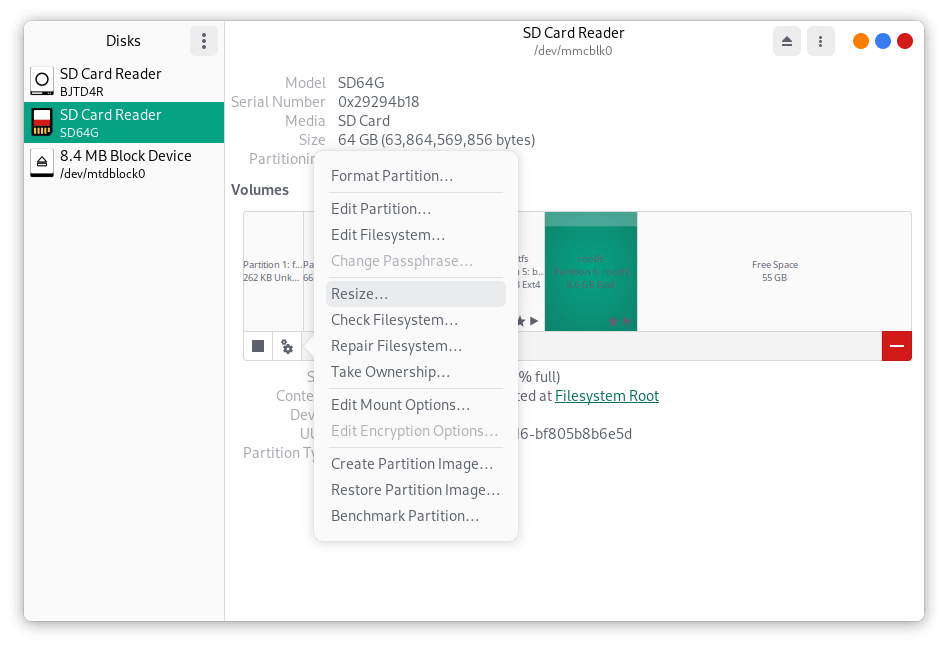Open Edit Filesystem option
948x648 pixels.
click(388, 235)
